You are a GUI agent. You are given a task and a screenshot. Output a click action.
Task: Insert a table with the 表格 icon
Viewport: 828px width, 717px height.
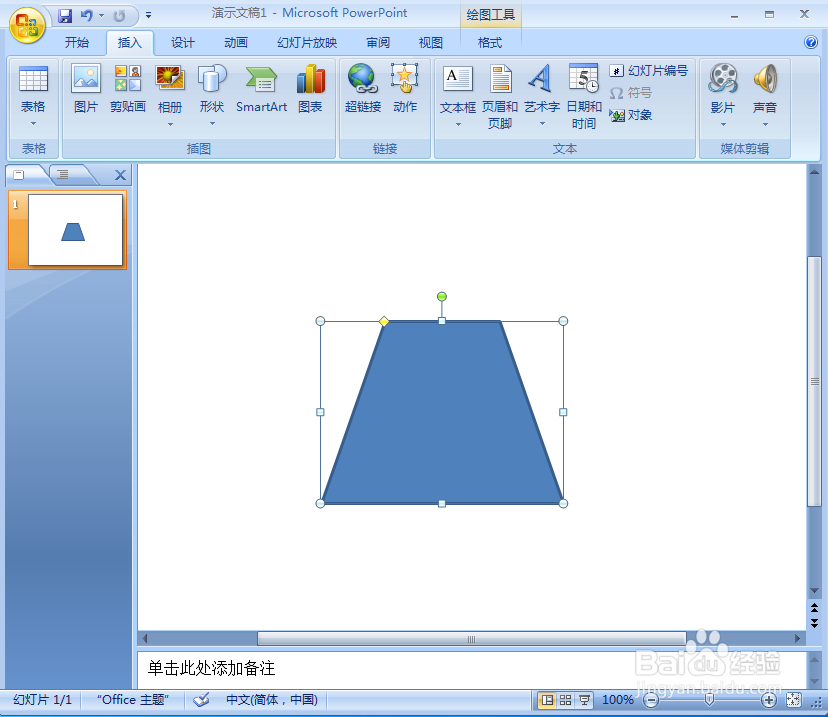point(33,79)
